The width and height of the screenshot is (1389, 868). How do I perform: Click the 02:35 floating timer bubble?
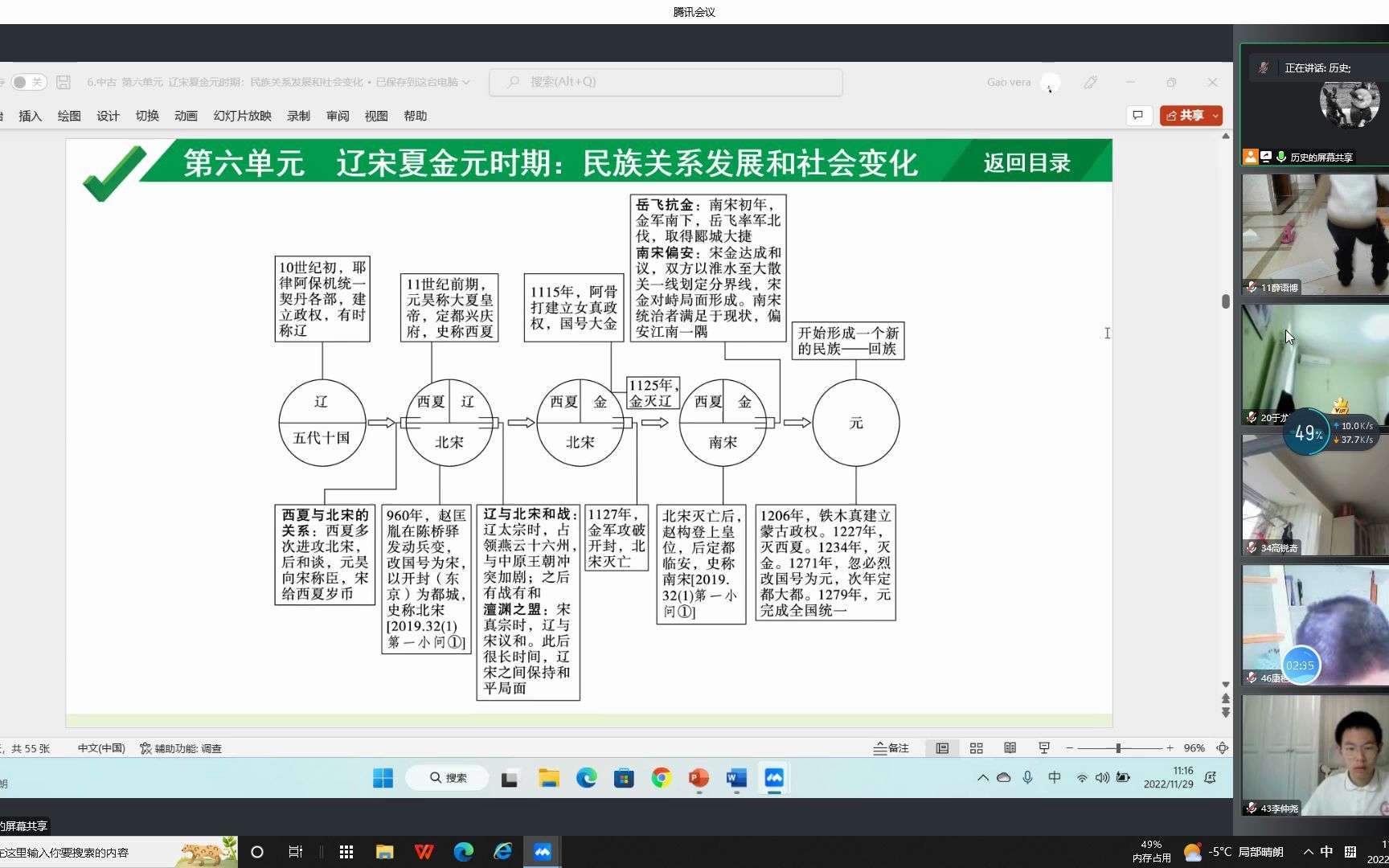(1300, 665)
